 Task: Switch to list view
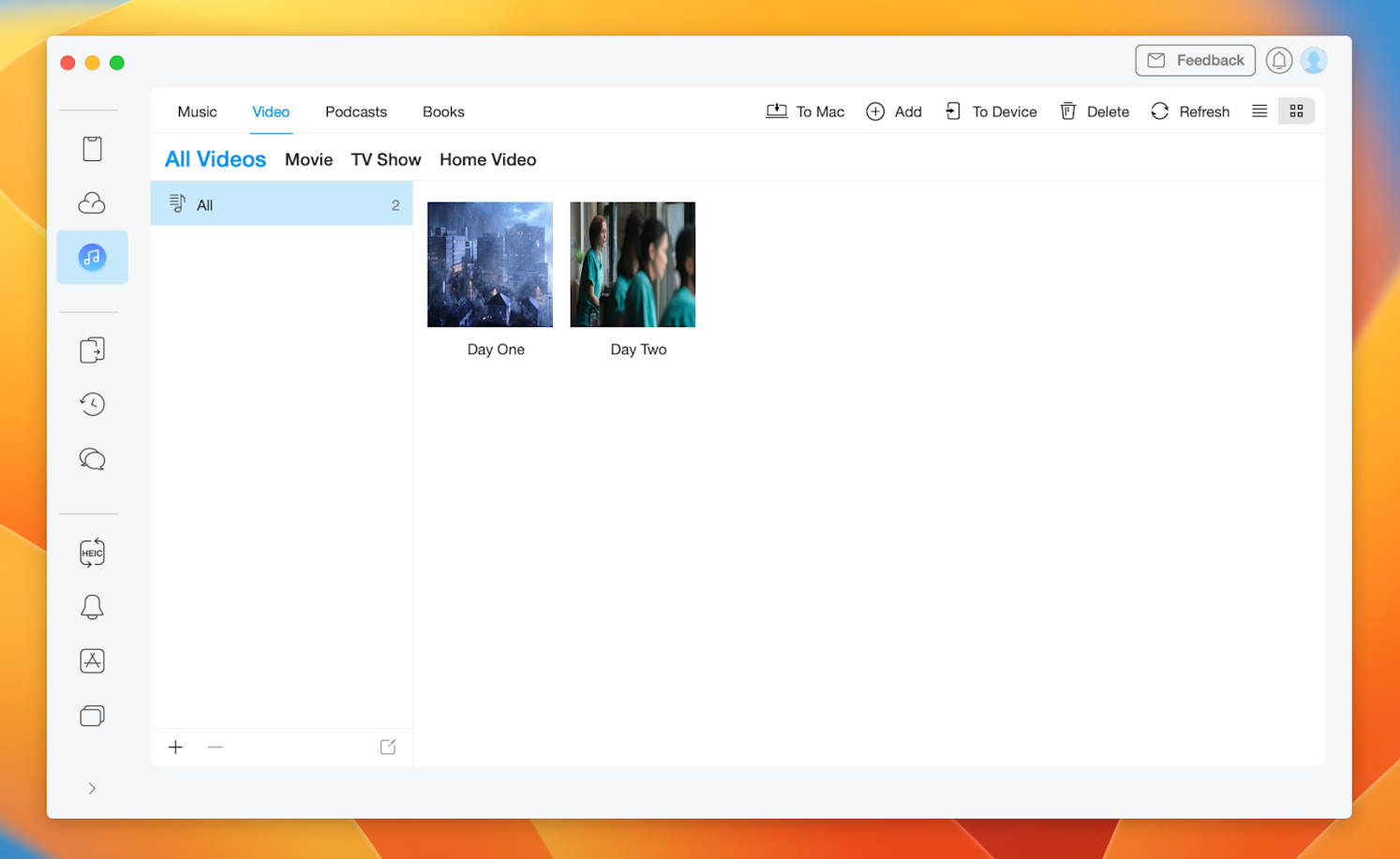click(1259, 111)
